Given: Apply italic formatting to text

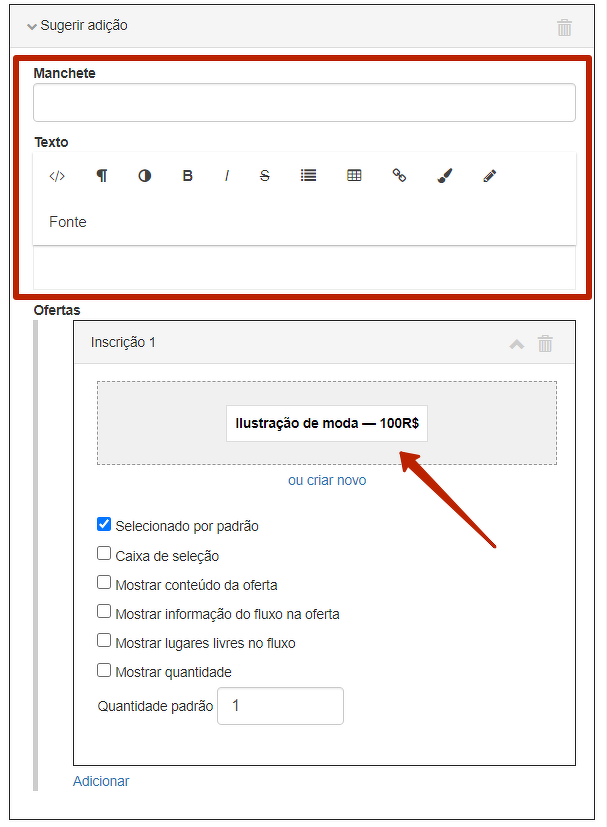Looking at the screenshot, I should point(227,176).
